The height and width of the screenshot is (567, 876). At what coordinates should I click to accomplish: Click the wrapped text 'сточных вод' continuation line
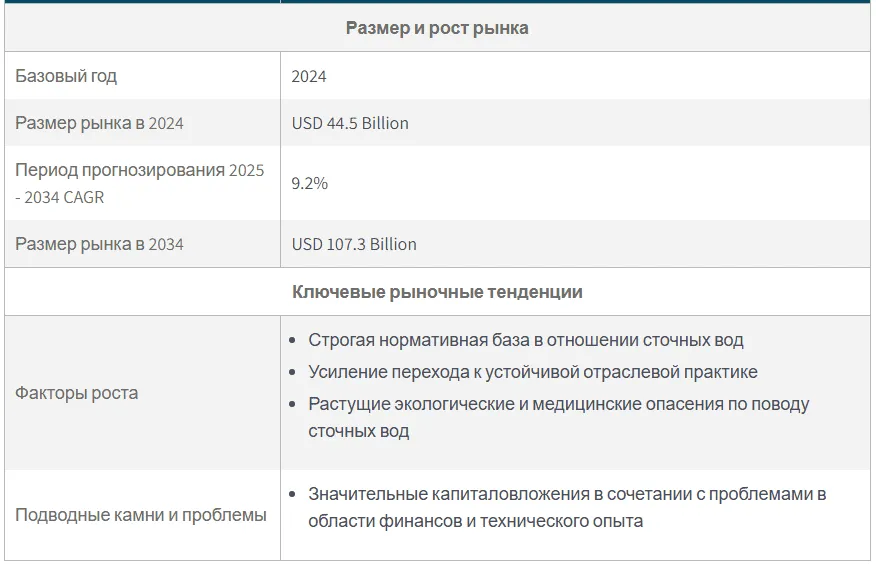[359, 431]
